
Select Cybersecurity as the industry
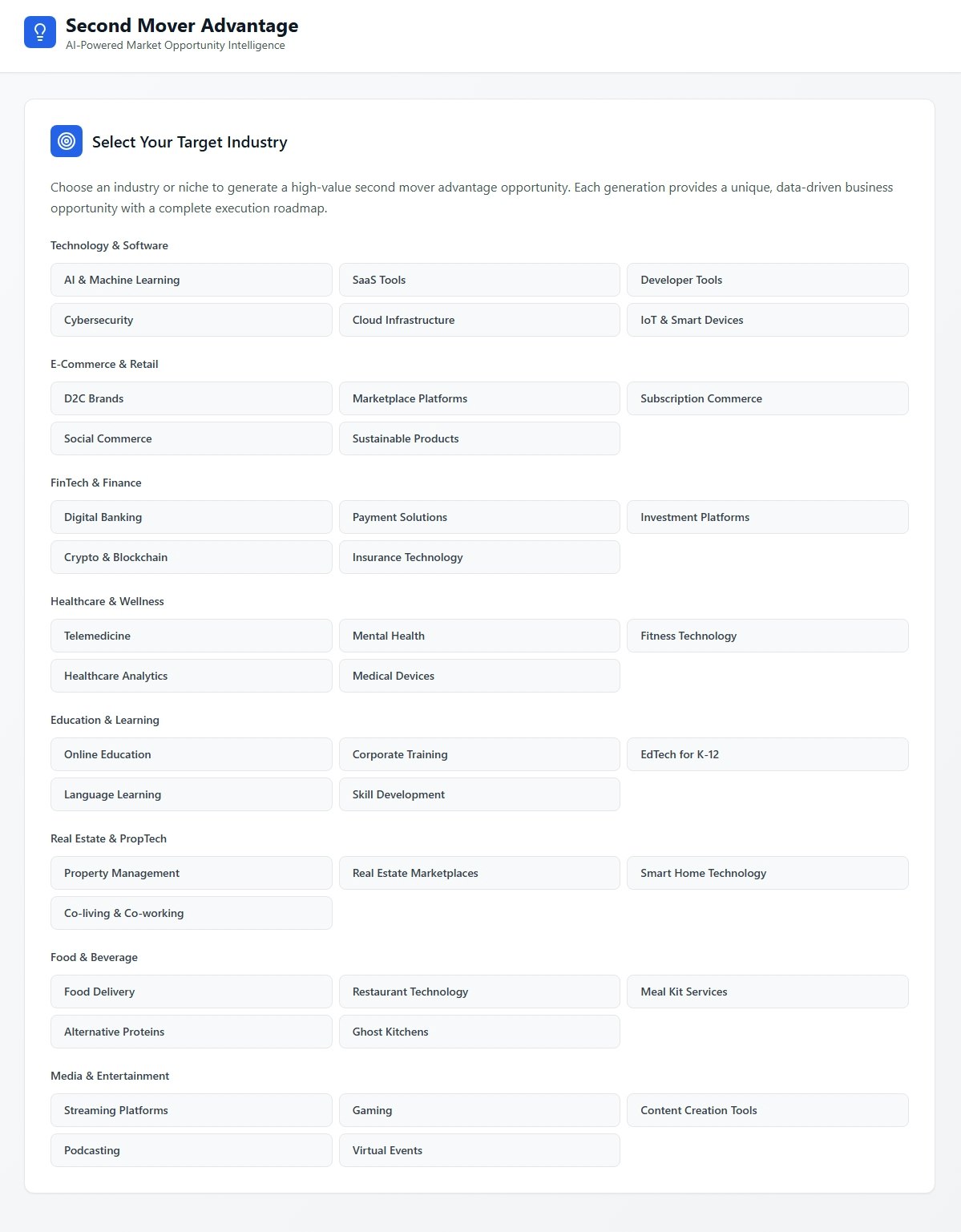(x=191, y=319)
